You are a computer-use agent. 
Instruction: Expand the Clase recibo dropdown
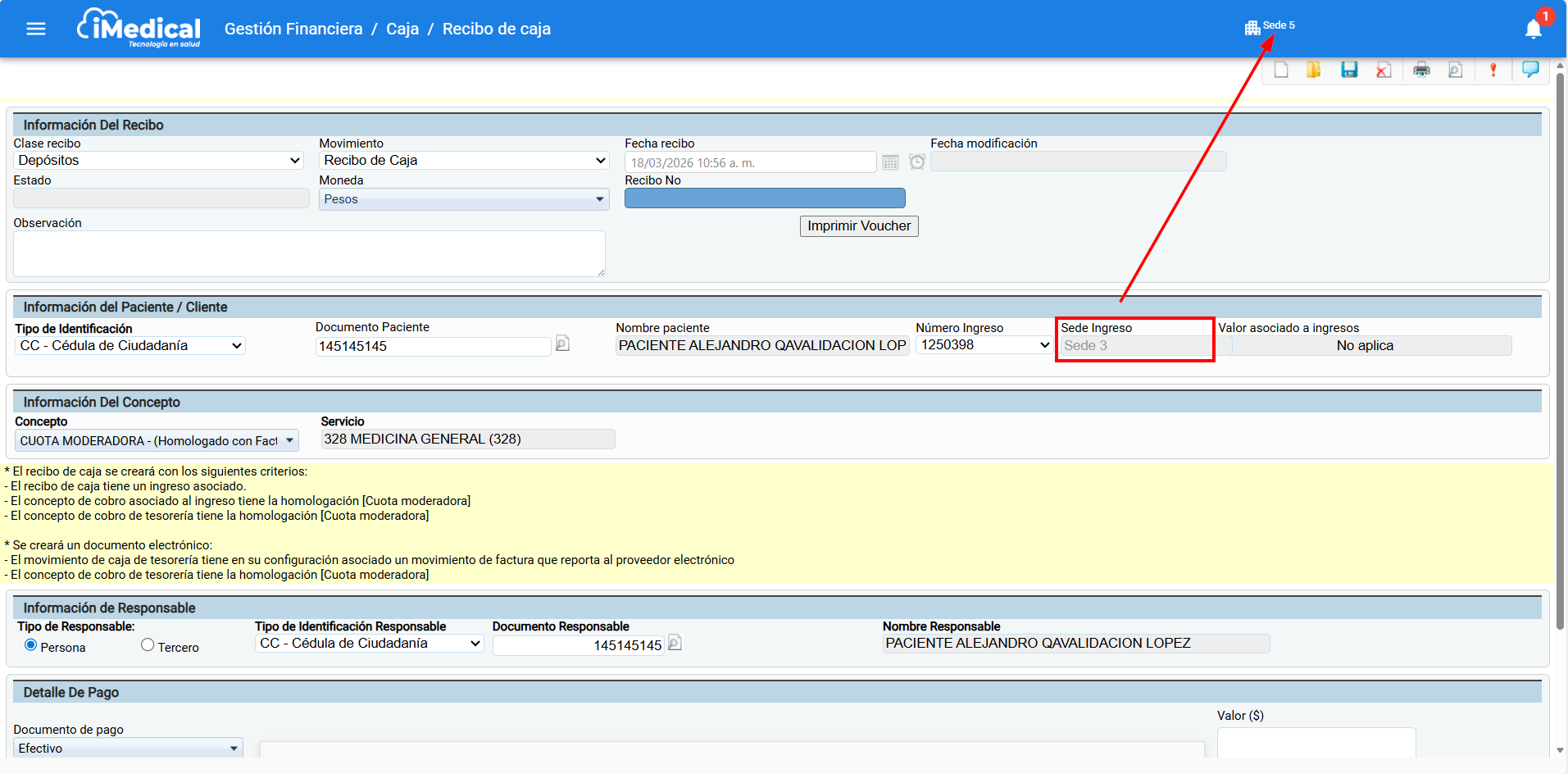tap(159, 161)
